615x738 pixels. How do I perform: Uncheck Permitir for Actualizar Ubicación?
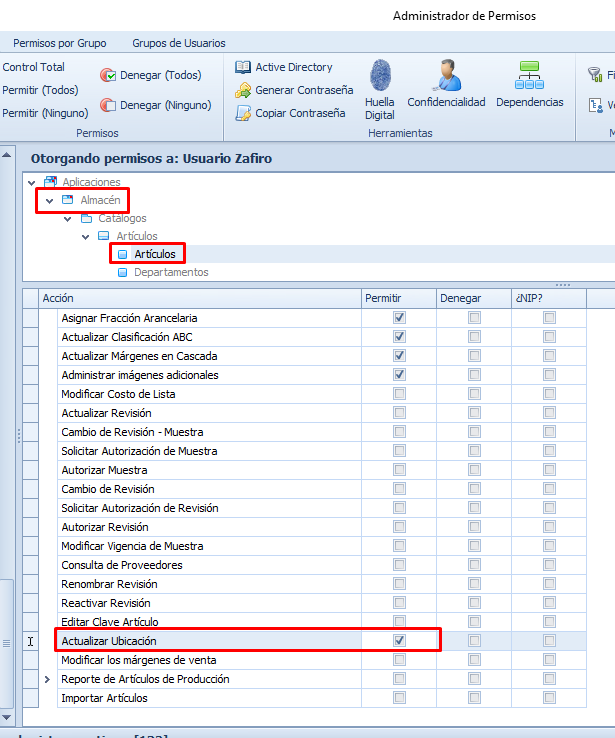[x=400, y=641]
